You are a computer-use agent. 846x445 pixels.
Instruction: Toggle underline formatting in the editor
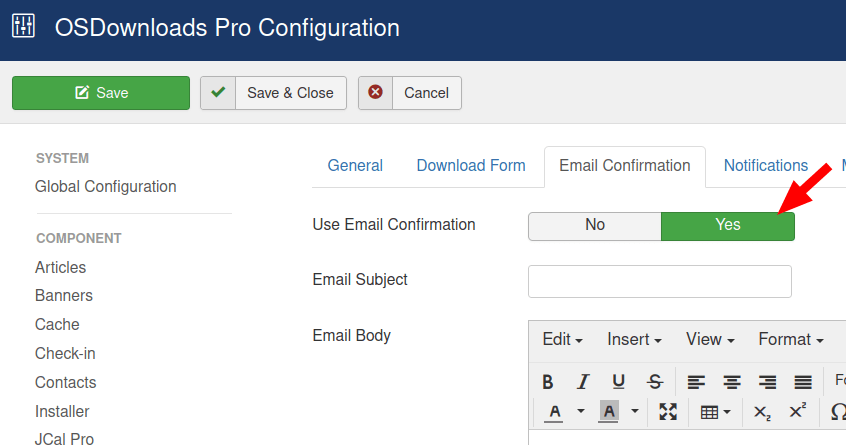[619, 382]
